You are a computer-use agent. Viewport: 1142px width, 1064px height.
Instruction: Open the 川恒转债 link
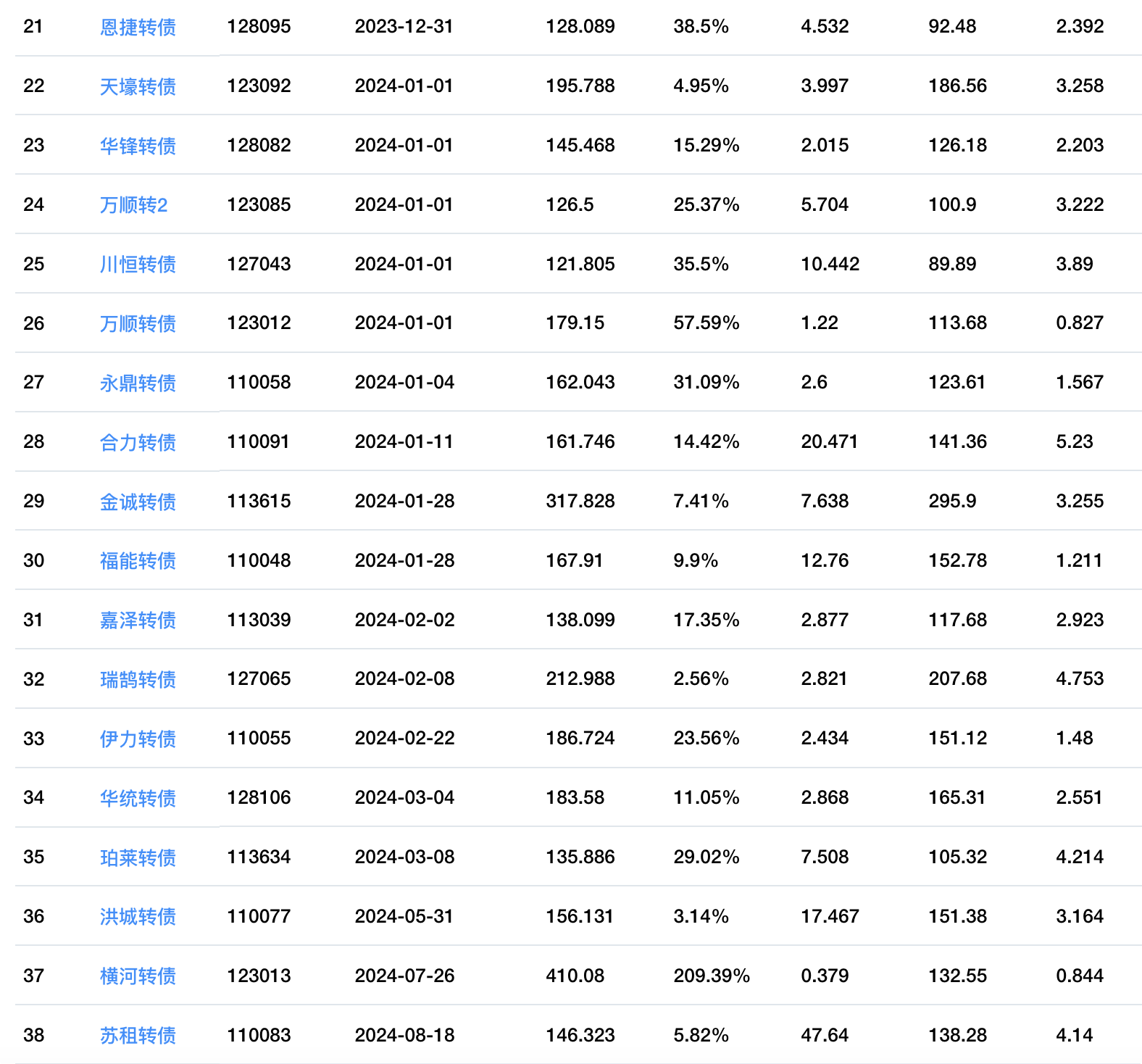click(x=138, y=265)
